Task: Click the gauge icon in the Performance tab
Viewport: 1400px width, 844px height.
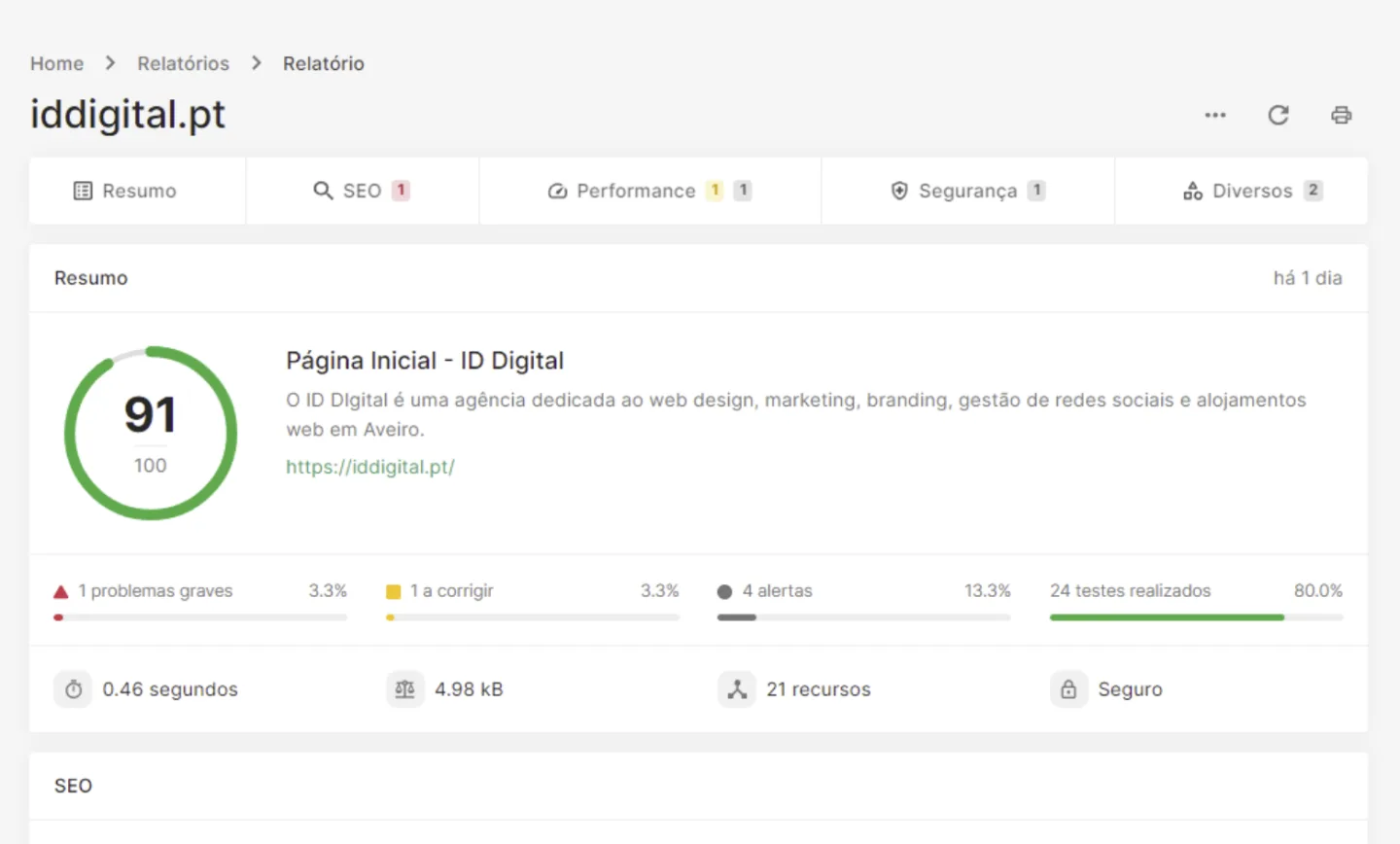Action: [x=557, y=191]
